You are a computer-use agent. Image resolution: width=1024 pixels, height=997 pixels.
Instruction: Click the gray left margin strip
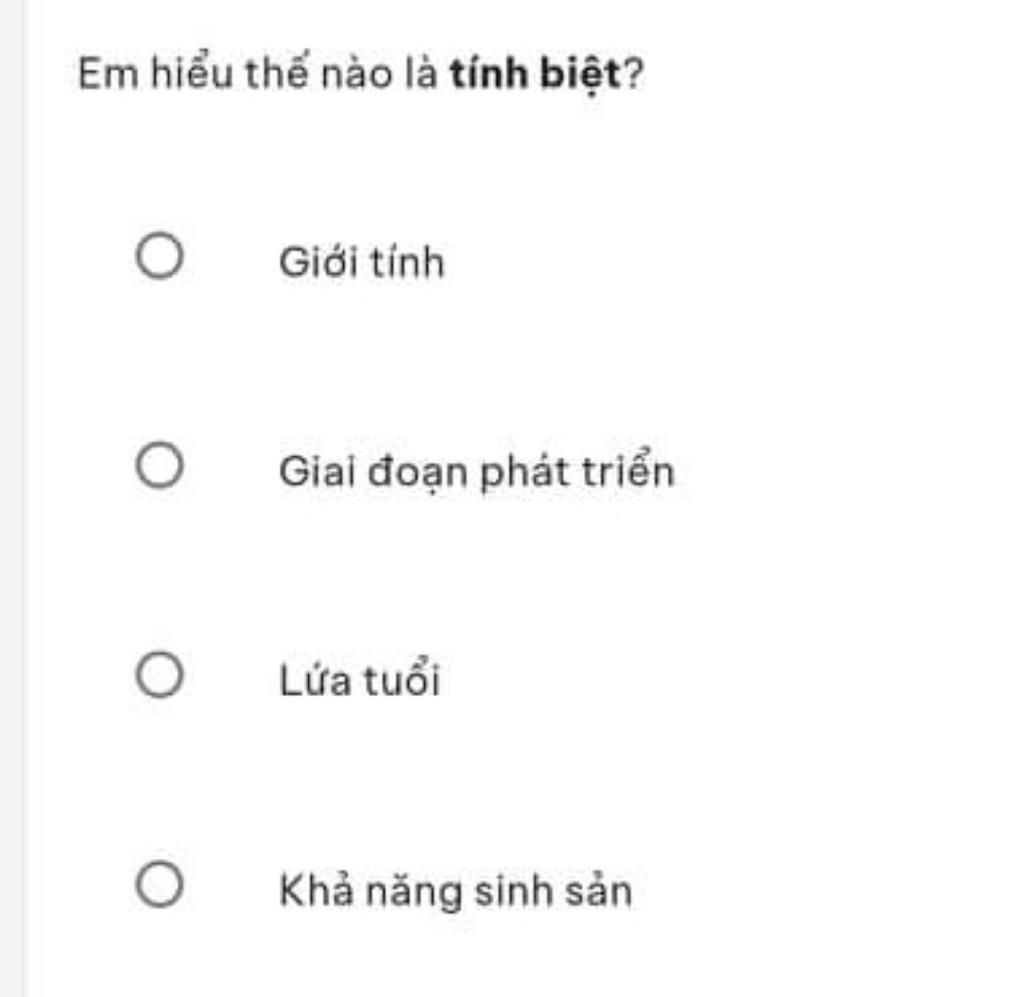point(13,498)
